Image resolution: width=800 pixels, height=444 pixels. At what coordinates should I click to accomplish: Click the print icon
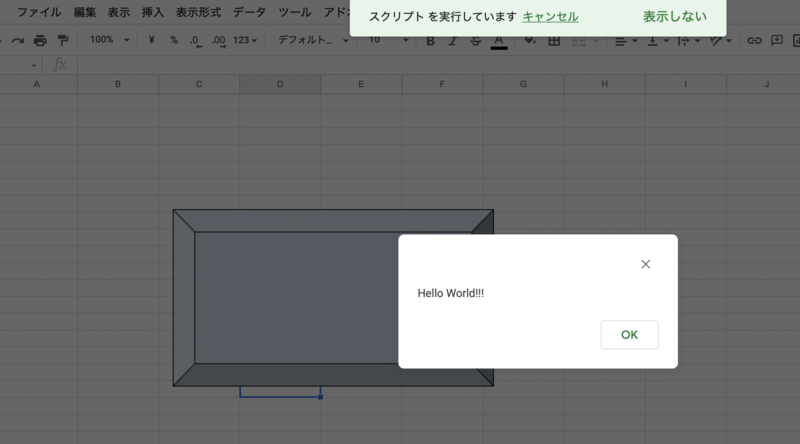40,40
